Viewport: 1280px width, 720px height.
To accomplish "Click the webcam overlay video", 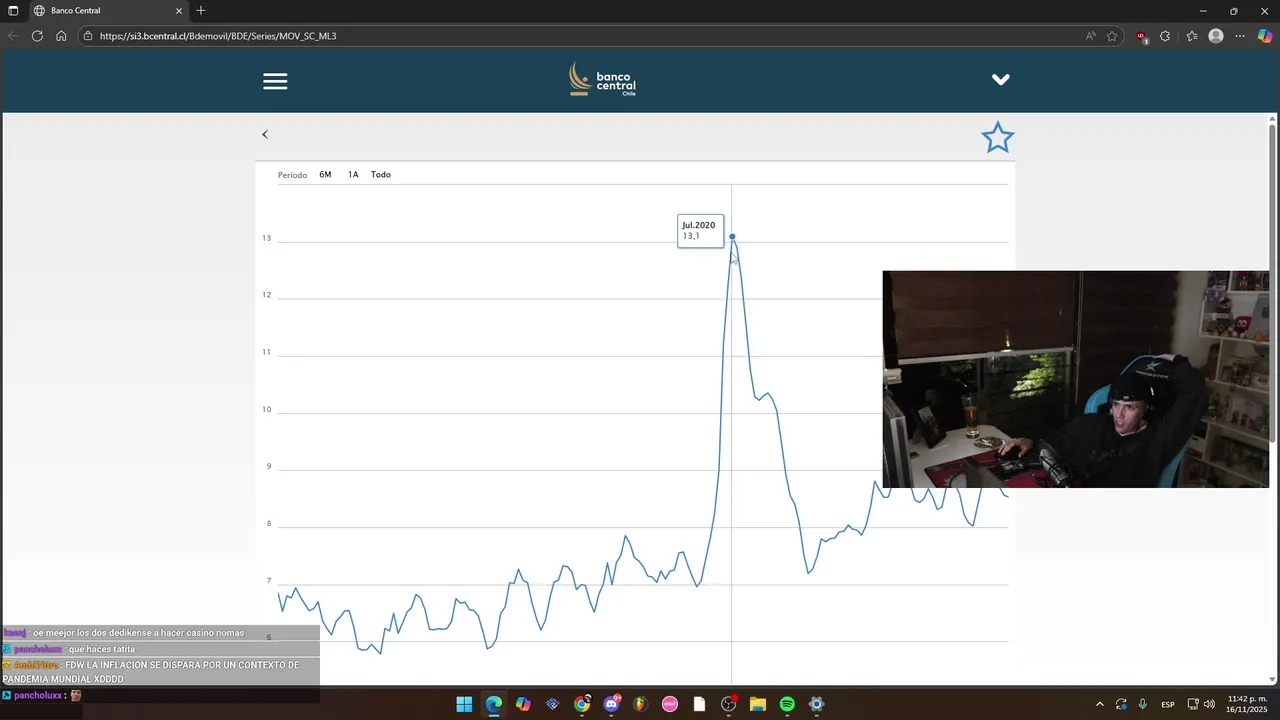I will click(1075, 379).
